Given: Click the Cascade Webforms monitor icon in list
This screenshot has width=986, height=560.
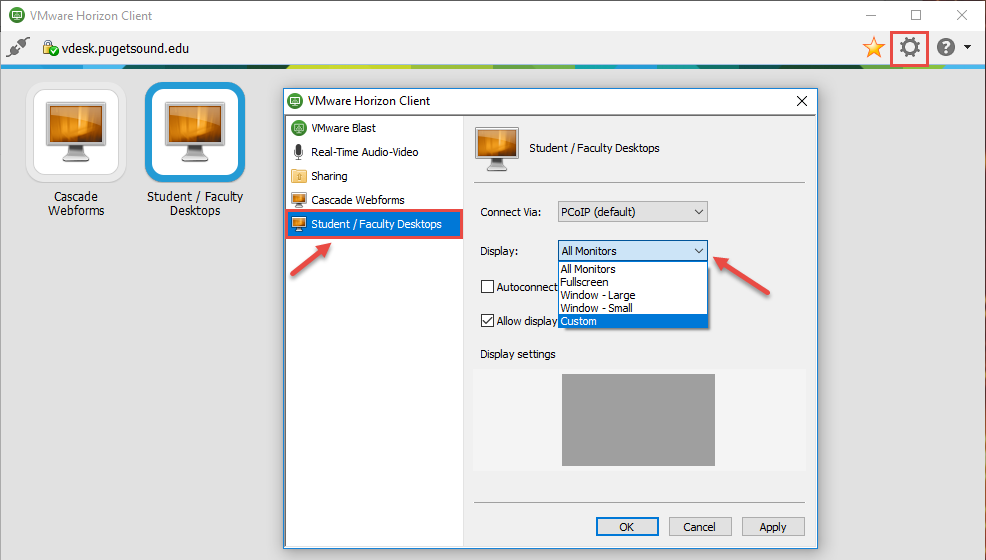Looking at the screenshot, I should point(299,200).
